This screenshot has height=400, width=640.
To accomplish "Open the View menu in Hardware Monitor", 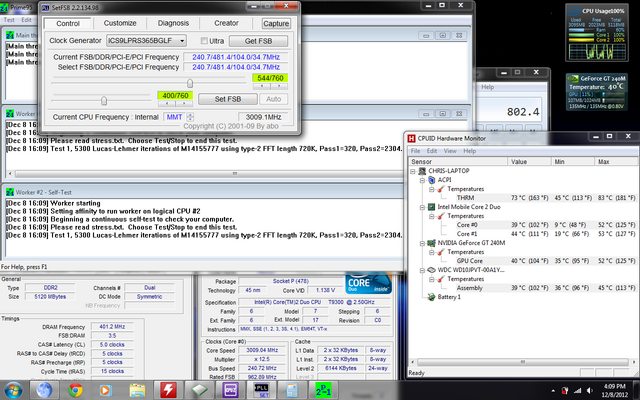I will pos(450,151).
